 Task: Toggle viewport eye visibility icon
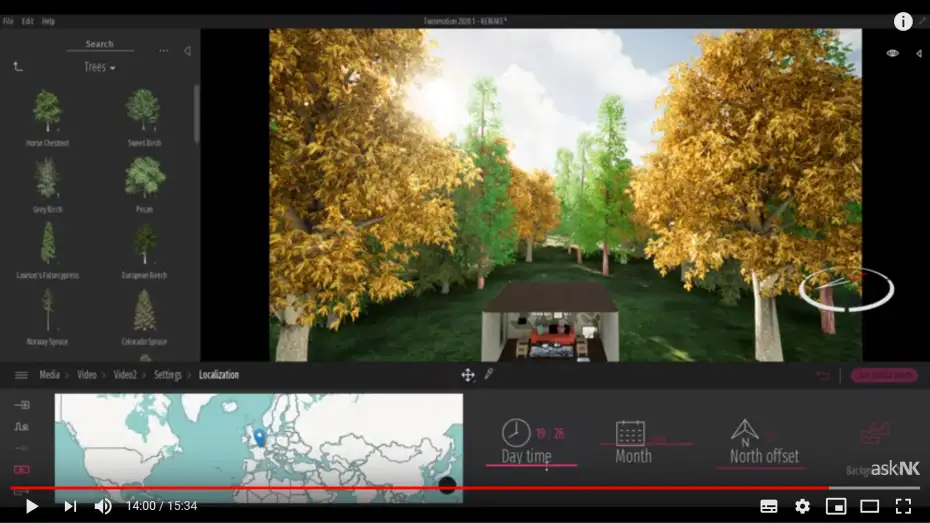pyautogui.click(x=892, y=53)
